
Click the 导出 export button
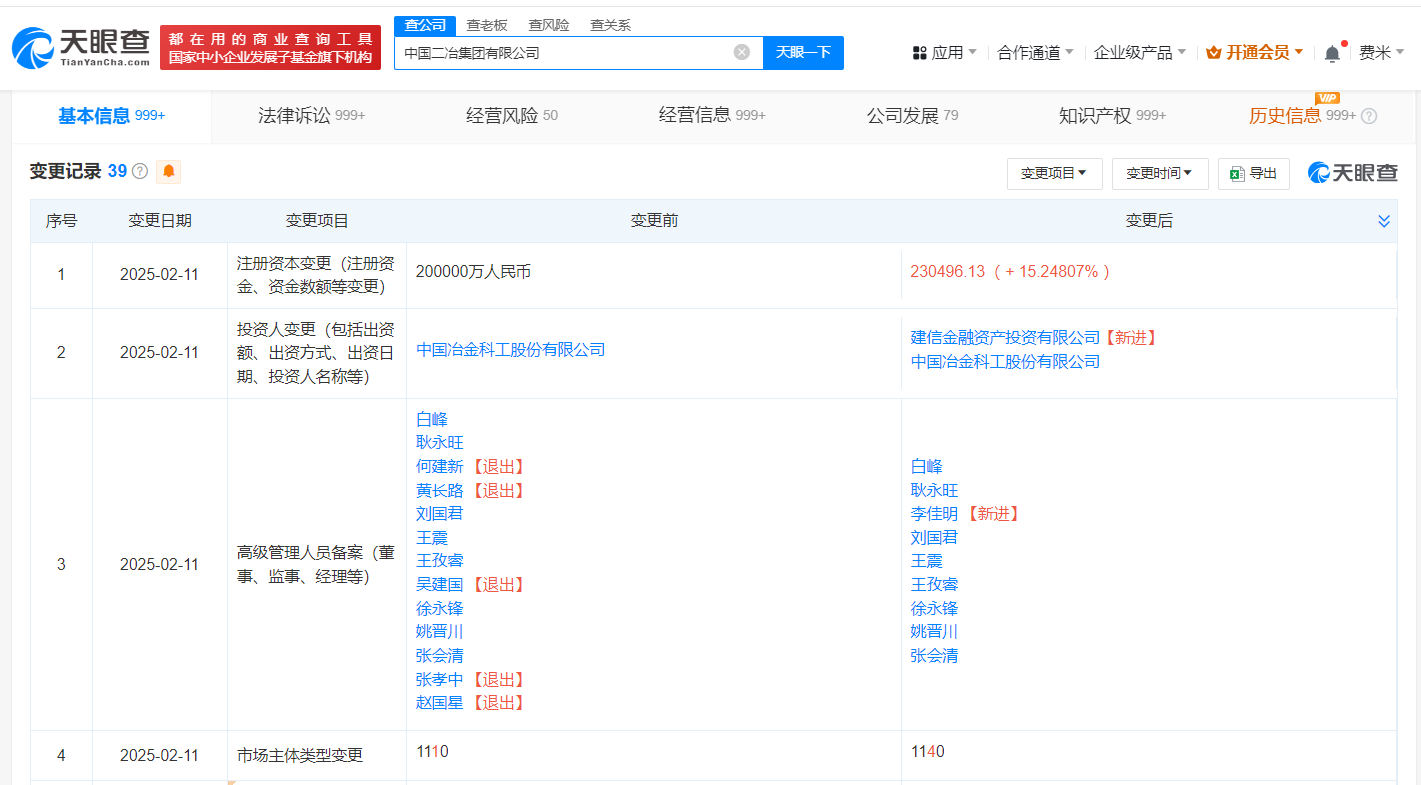tap(1254, 173)
